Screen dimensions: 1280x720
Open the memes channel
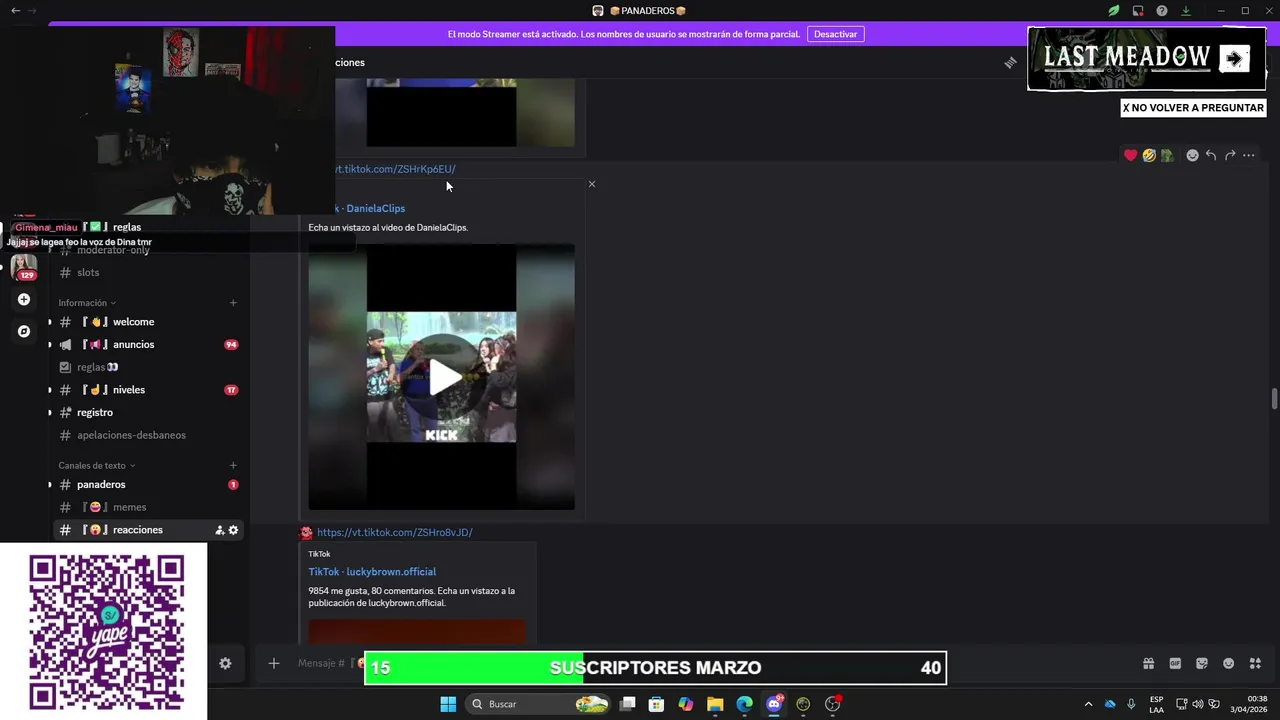point(148,507)
